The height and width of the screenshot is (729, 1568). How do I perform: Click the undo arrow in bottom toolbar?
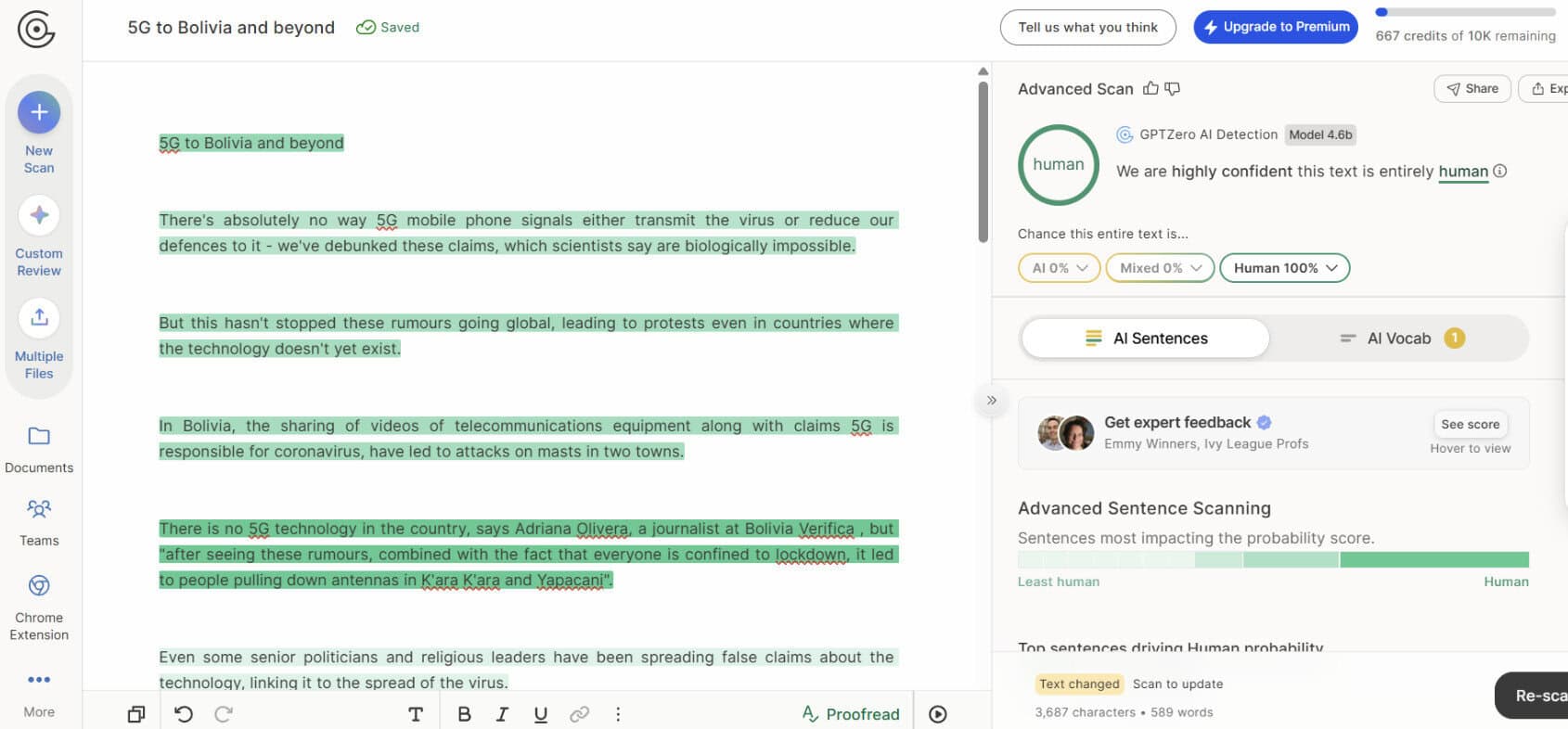pos(184,714)
